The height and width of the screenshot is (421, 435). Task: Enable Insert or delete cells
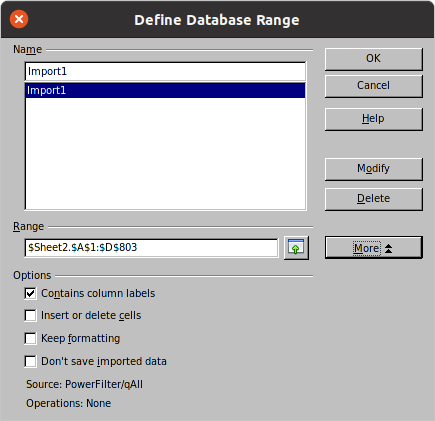30,315
